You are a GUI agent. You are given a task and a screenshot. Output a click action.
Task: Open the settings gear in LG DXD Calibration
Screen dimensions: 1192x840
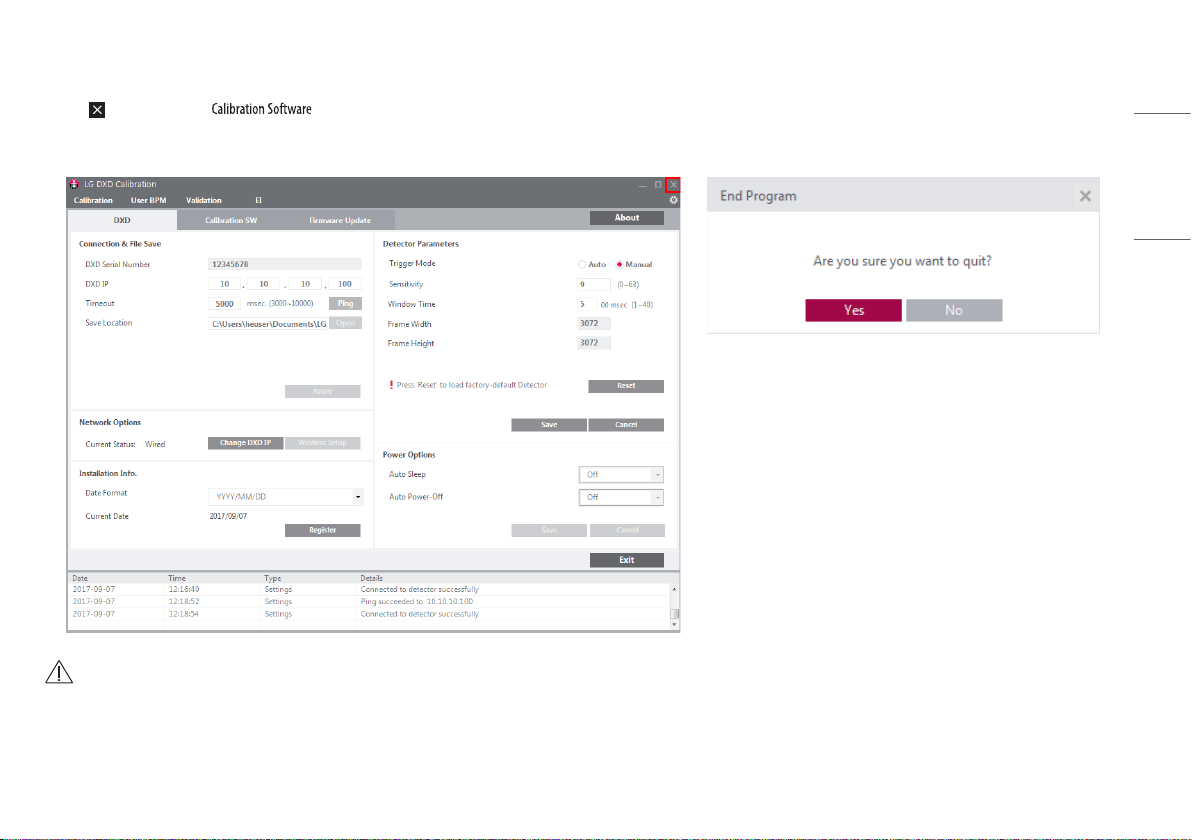tap(674, 201)
